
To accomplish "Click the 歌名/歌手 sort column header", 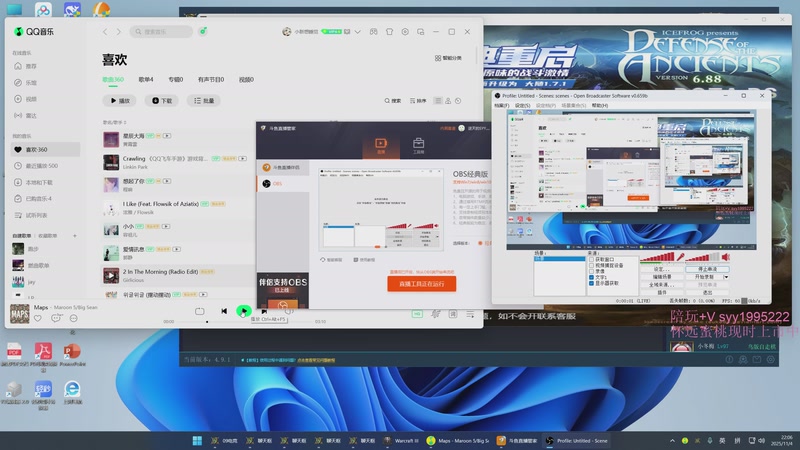I will 114,122.
